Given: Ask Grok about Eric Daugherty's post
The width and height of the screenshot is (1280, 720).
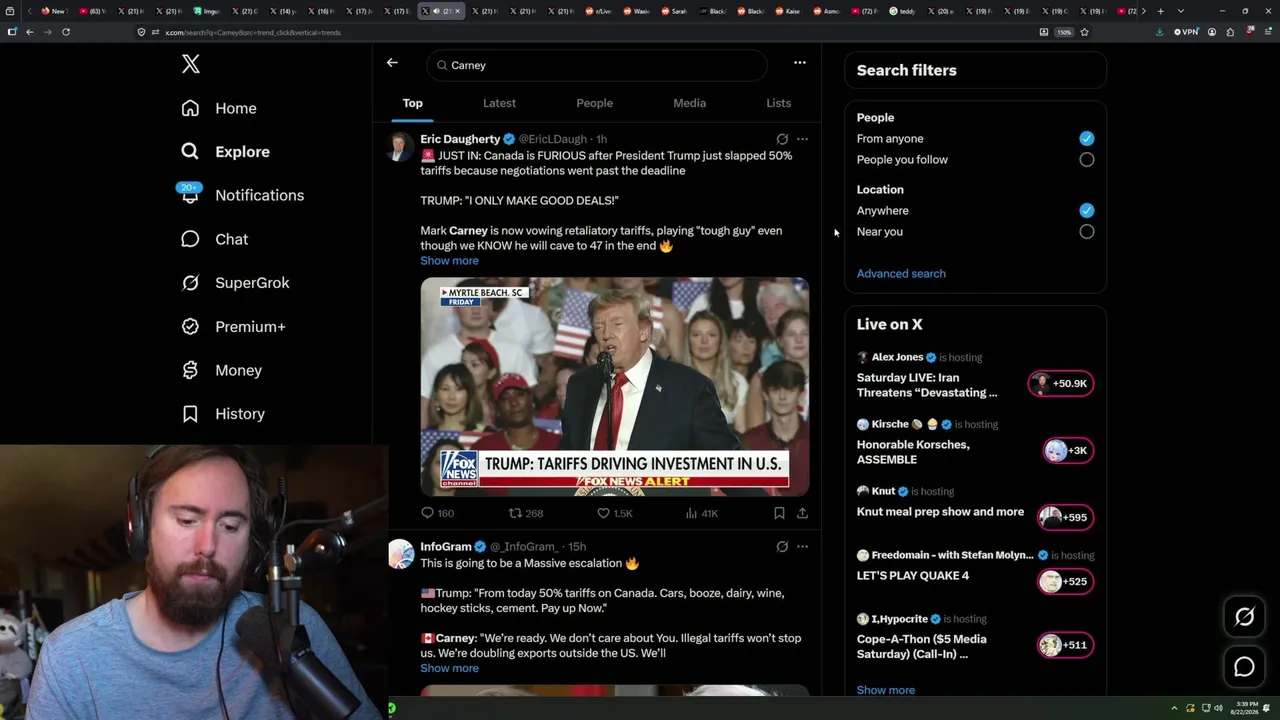Looking at the screenshot, I should pyautogui.click(x=782, y=139).
